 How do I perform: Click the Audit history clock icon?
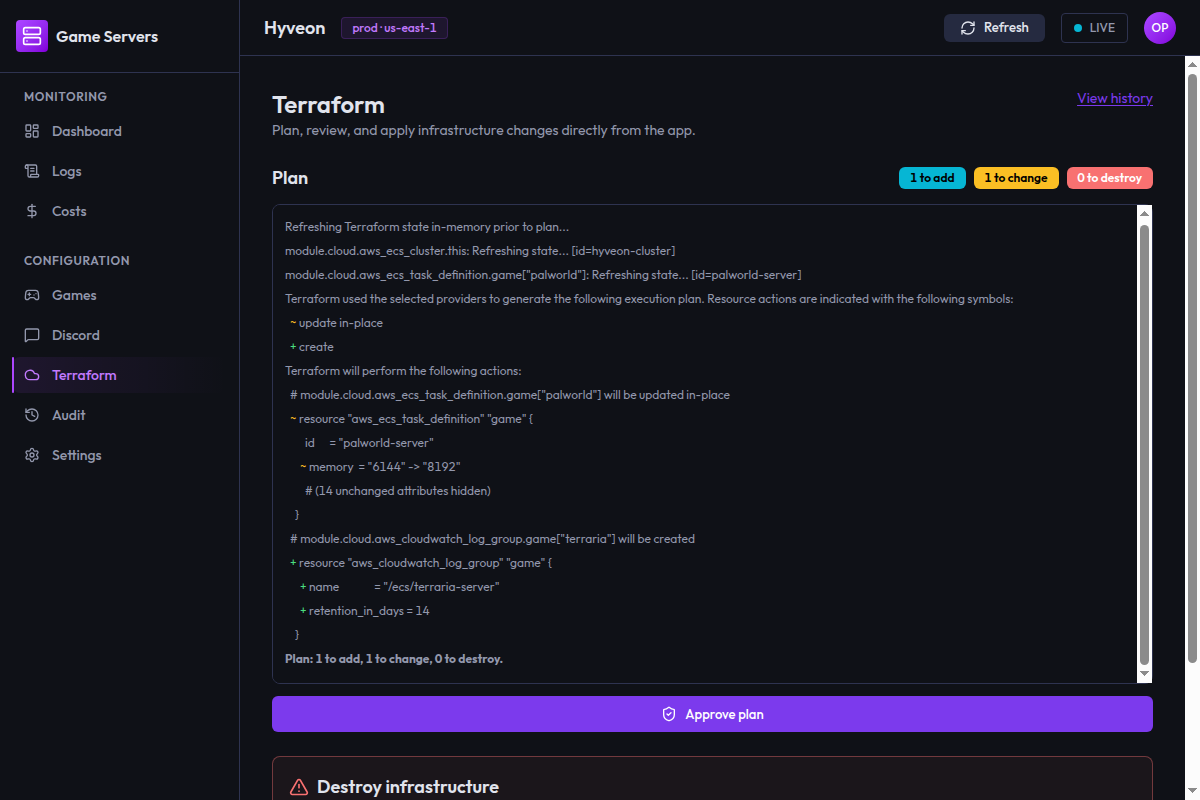pyautogui.click(x=32, y=415)
